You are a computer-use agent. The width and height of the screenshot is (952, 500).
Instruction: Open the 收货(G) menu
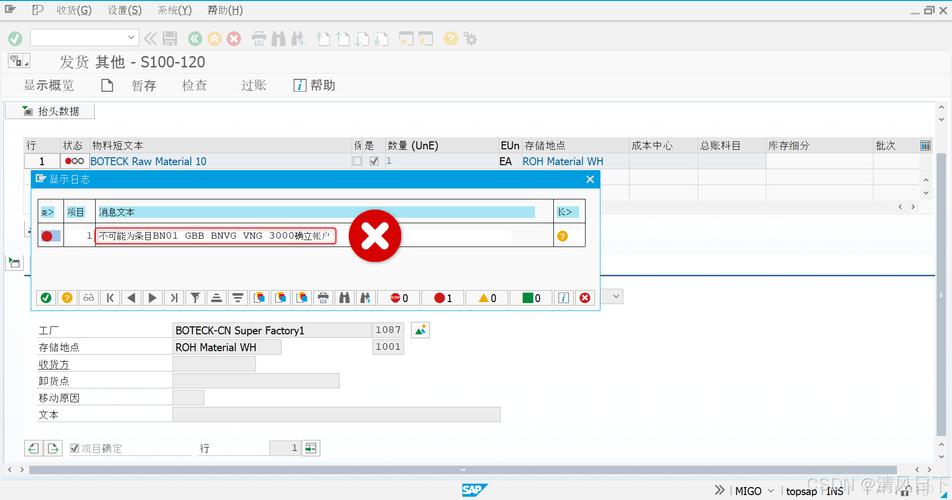click(x=74, y=10)
